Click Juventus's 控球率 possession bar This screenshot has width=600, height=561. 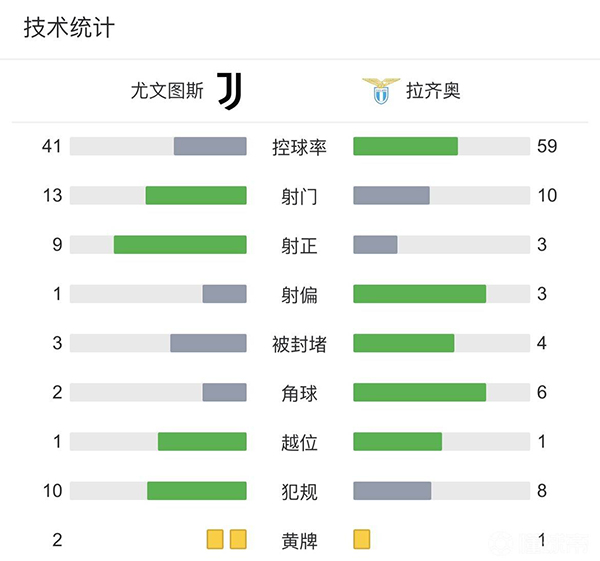pyautogui.click(x=210, y=147)
